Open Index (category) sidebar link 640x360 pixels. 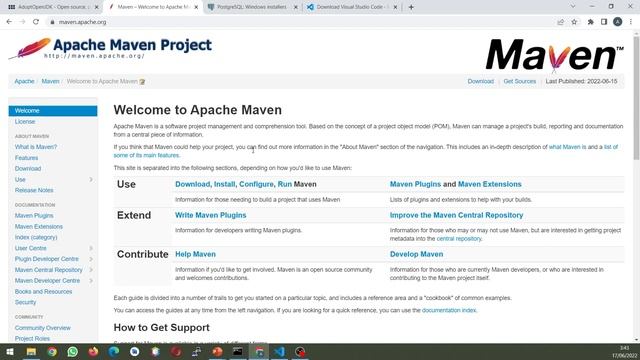pyautogui.click(x=36, y=237)
